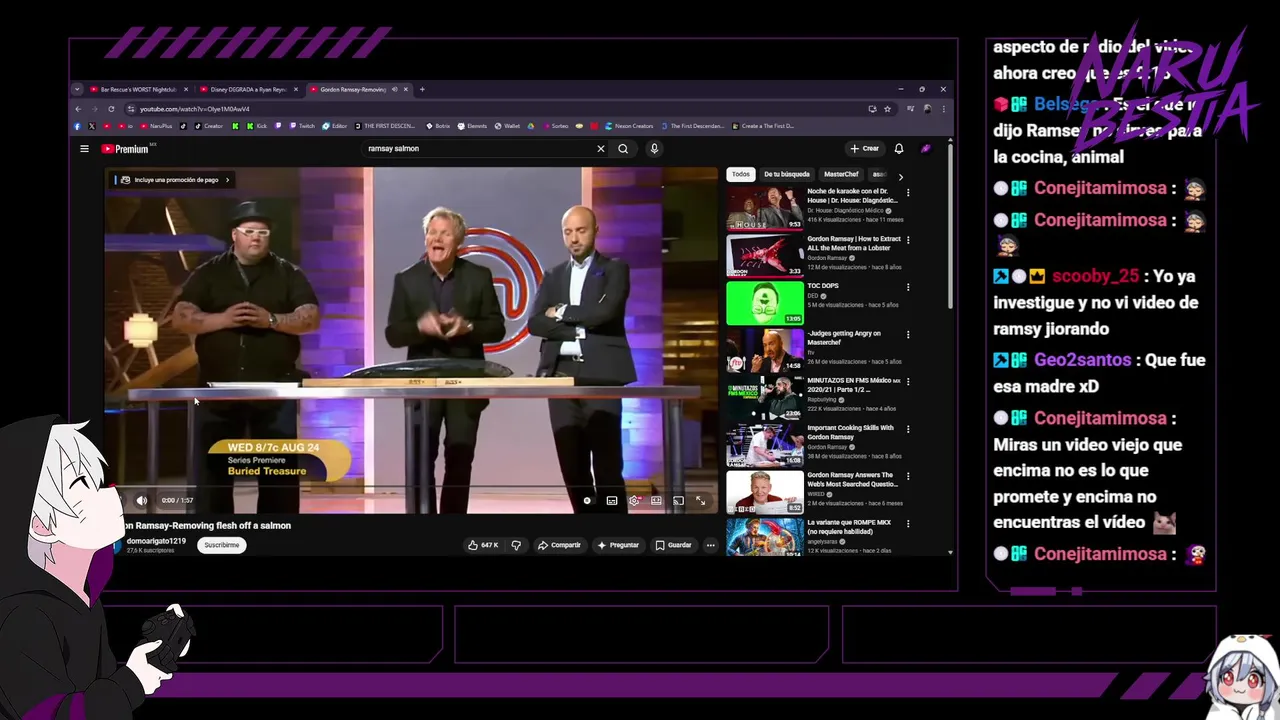Seek on the video progress bar
The image size is (1280, 720).
(411, 488)
